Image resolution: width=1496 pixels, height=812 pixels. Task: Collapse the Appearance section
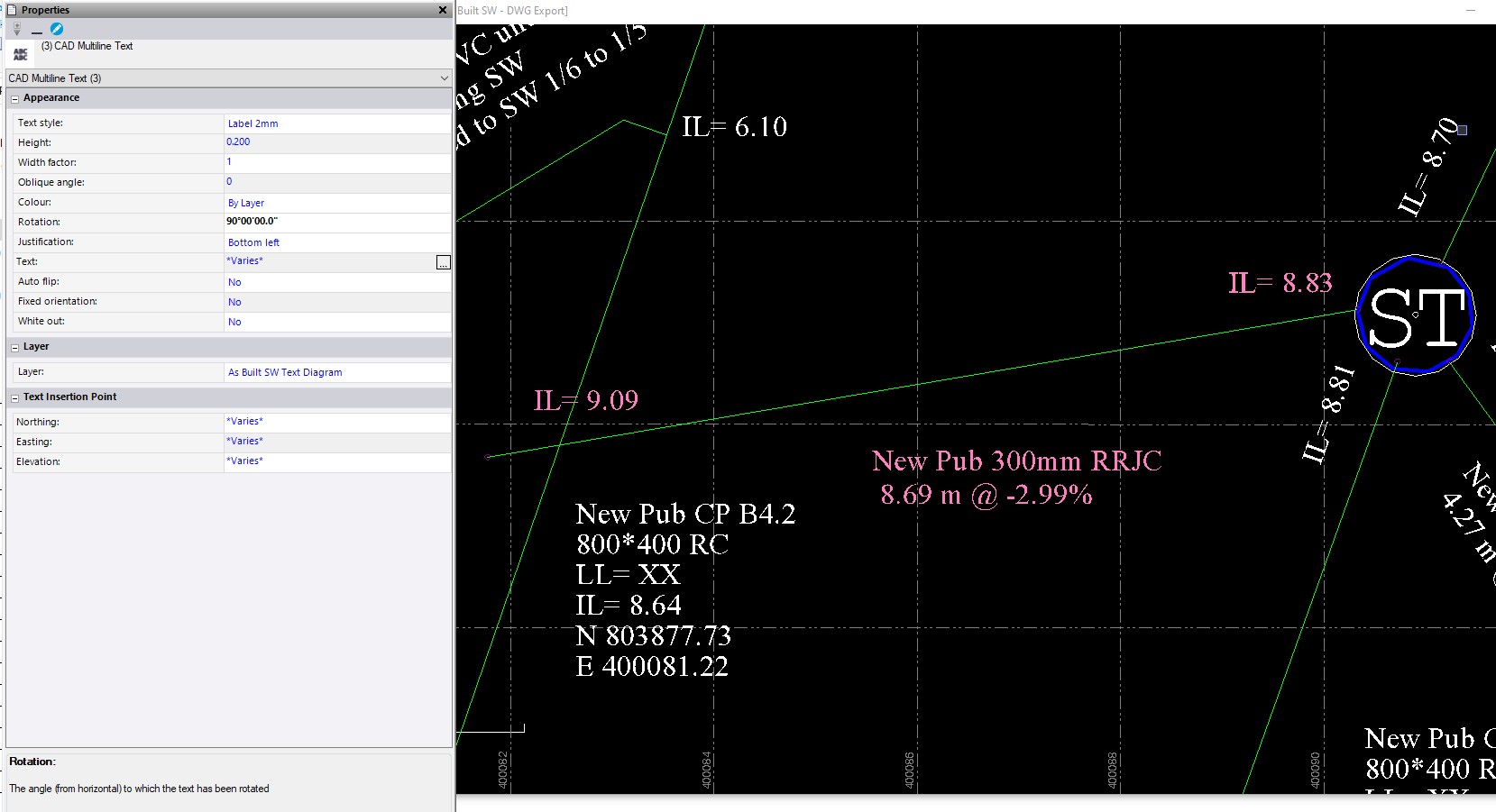(x=14, y=98)
